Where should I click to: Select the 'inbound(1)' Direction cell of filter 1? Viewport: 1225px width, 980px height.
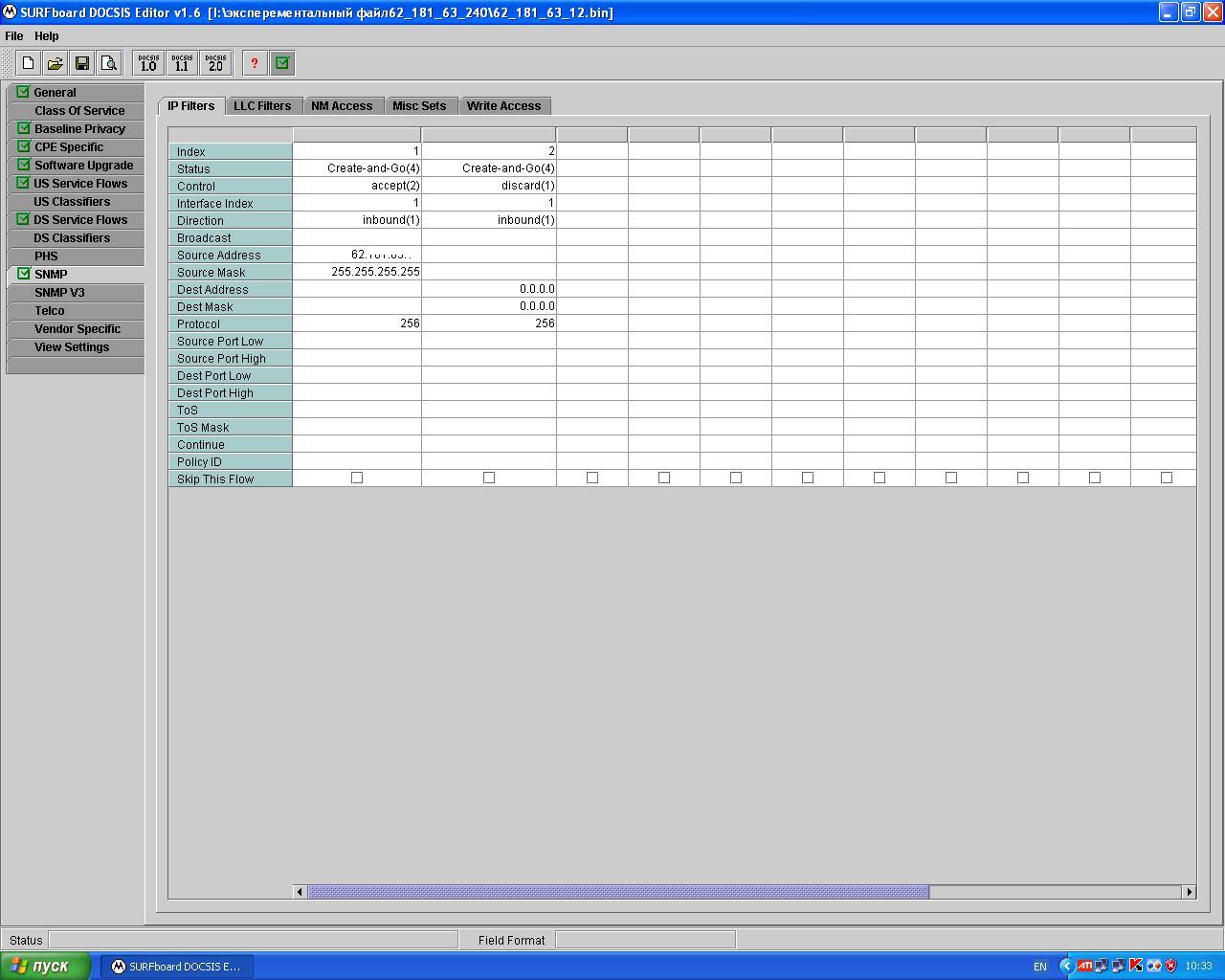tap(357, 220)
